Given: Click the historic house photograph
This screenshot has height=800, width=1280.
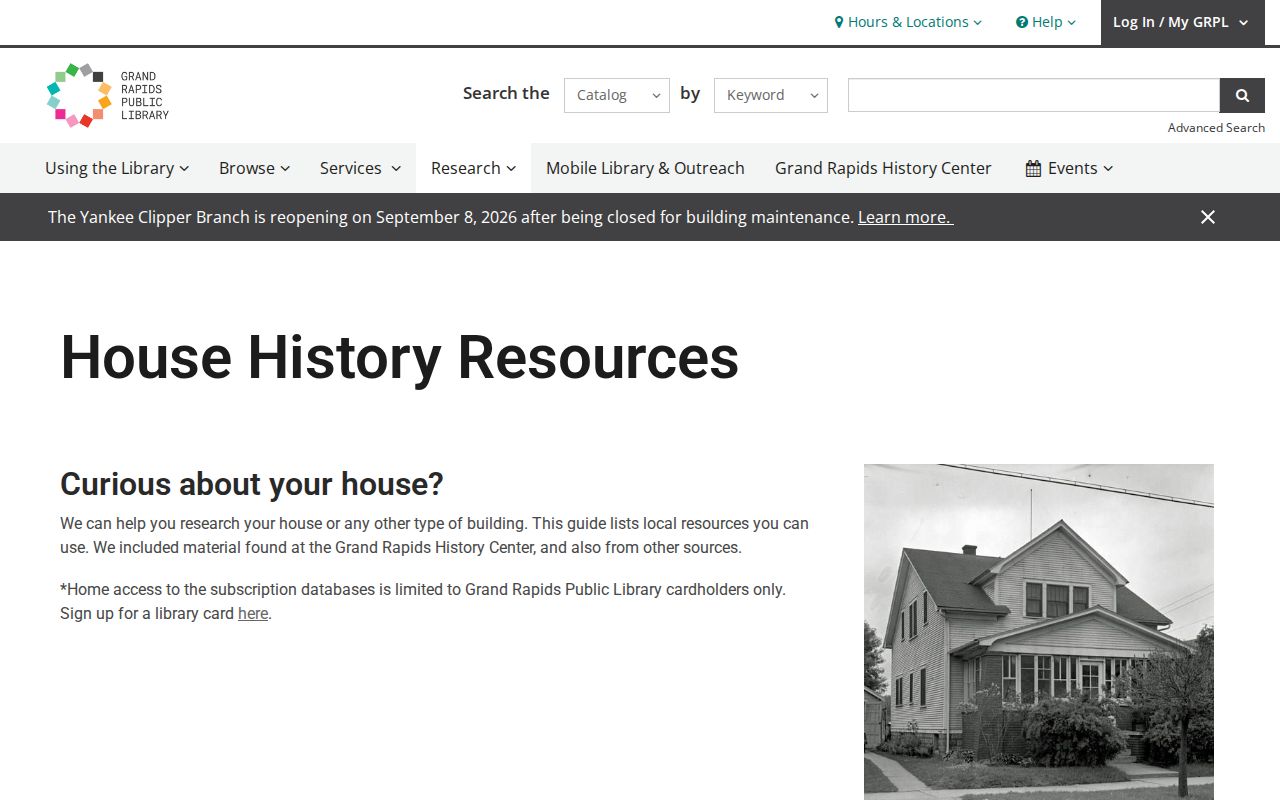Looking at the screenshot, I should click(x=1039, y=632).
